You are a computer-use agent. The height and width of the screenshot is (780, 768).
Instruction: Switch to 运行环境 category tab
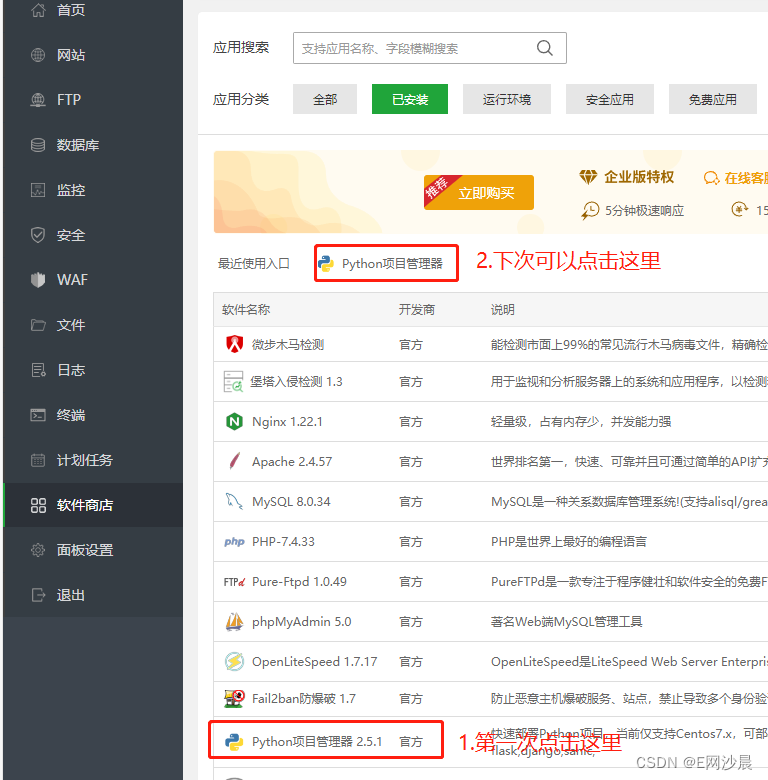(x=507, y=99)
